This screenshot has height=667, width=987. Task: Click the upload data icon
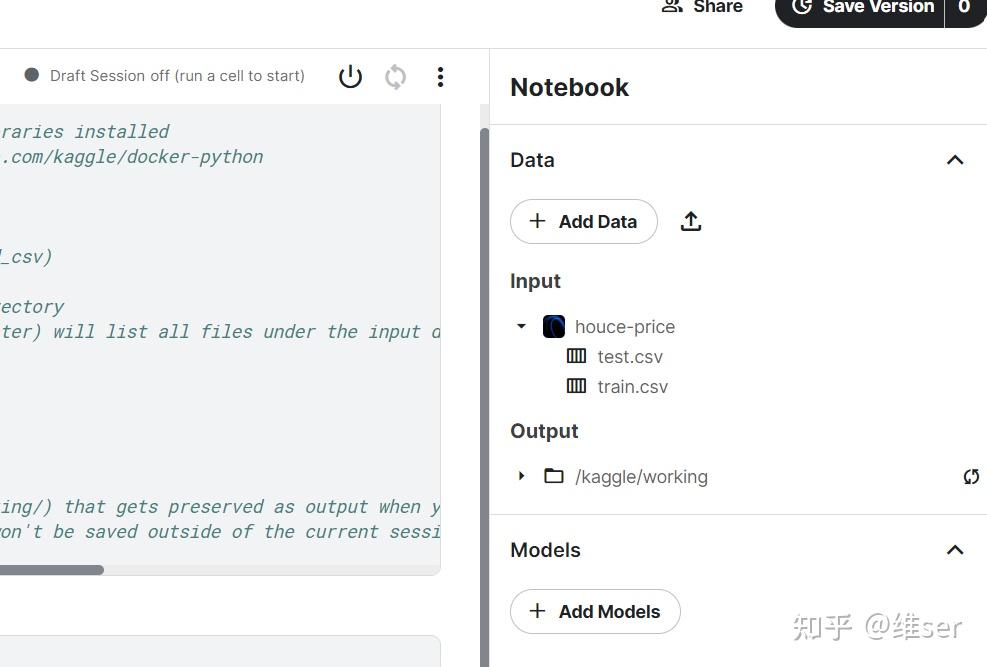[691, 221]
